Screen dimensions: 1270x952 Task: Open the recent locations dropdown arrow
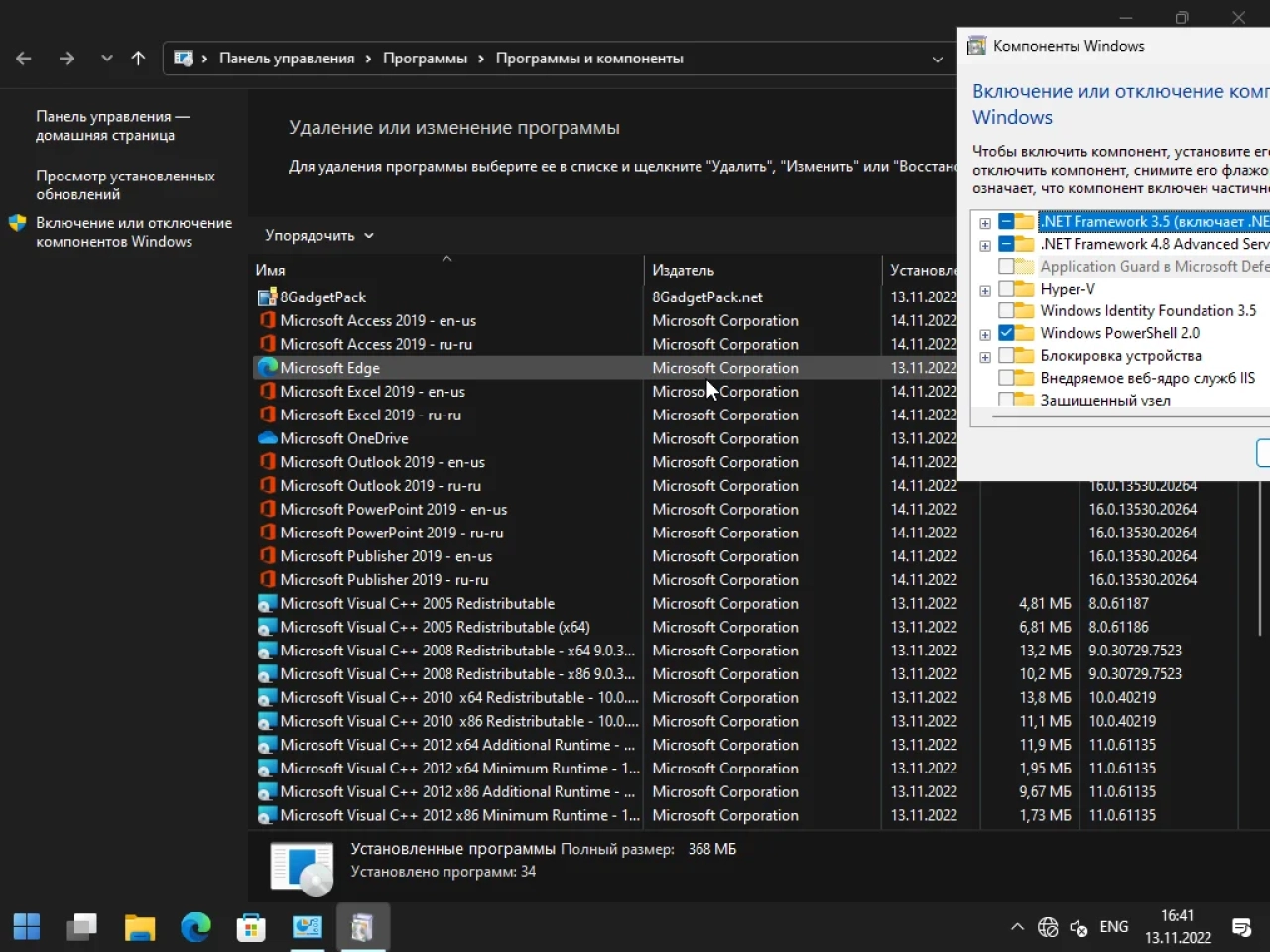pos(106,59)
